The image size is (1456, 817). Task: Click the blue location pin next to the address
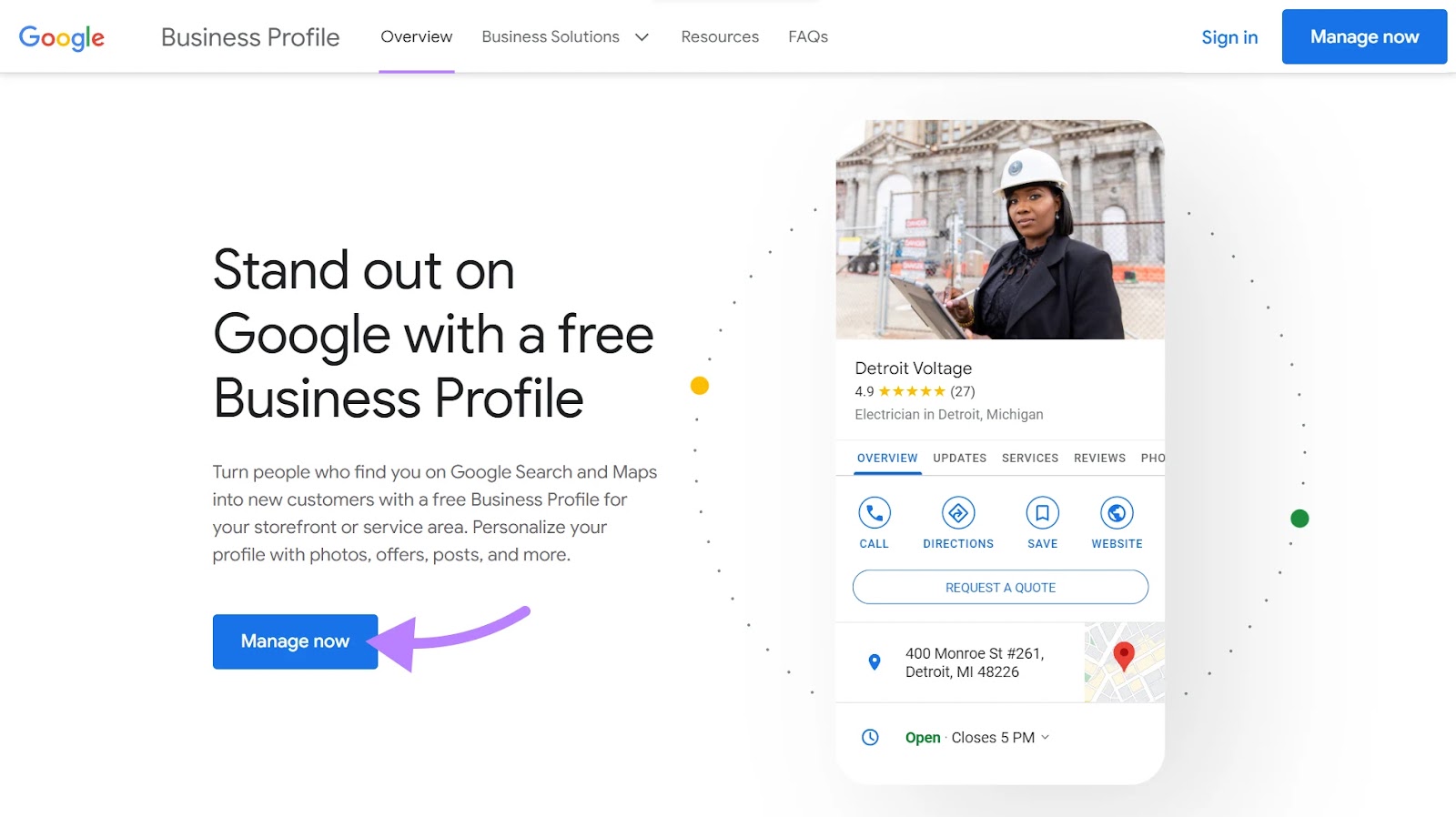(x=875, y=662)
